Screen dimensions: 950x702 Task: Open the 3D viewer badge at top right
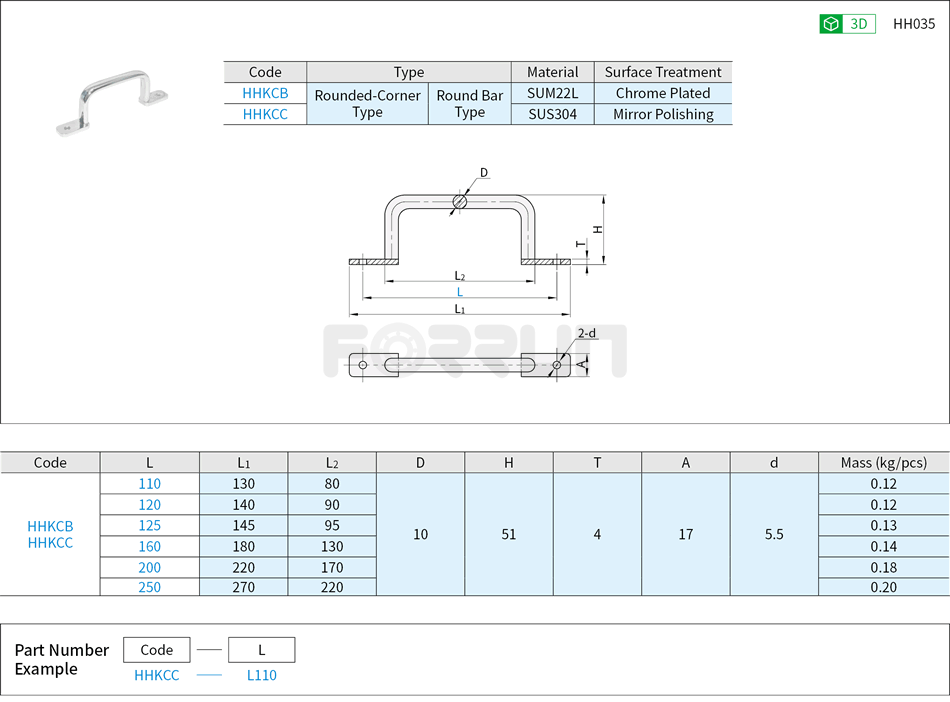(x=849, y=22)
